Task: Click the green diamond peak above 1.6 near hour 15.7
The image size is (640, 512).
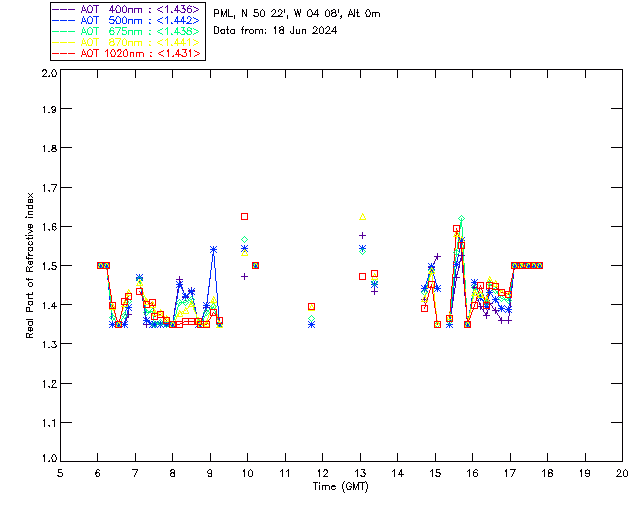Action: point(461,219)
